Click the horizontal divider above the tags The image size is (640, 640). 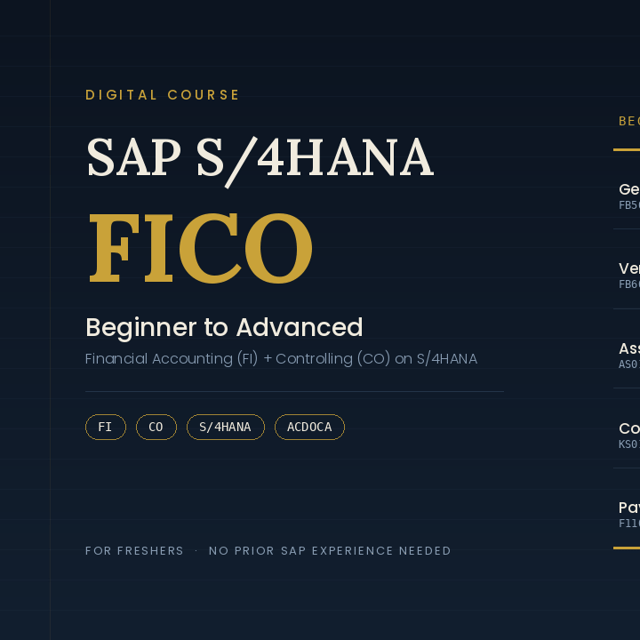[294, 391]
